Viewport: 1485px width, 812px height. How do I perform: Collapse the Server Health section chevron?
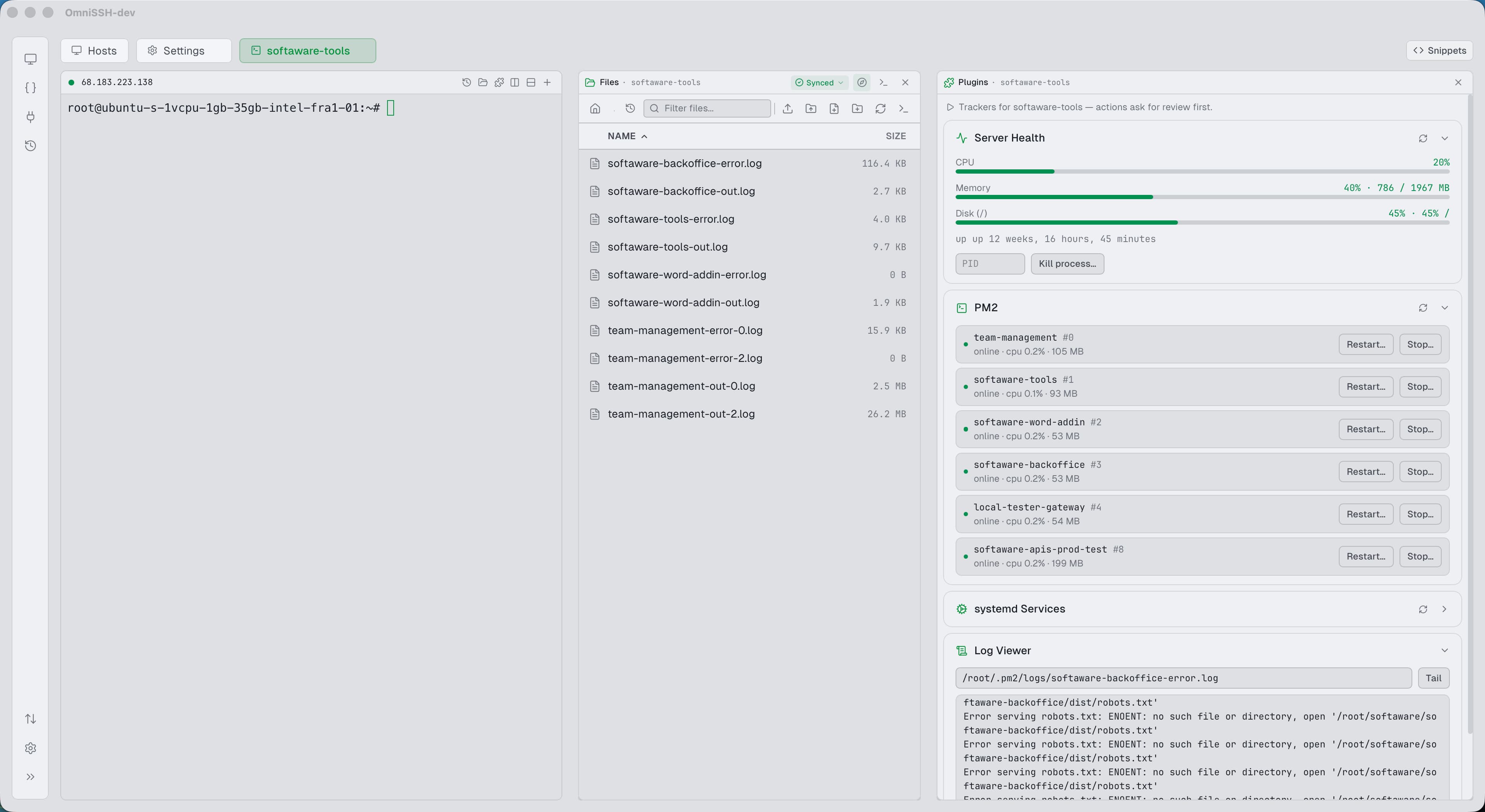(1445, 138)
